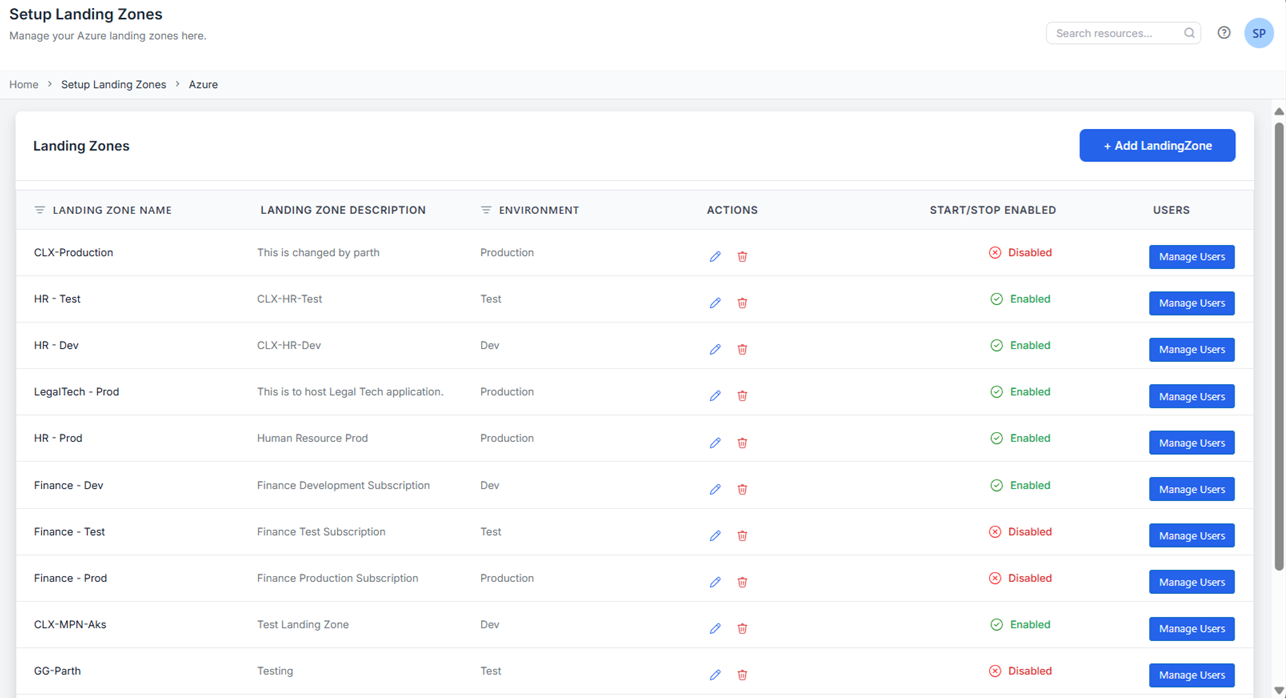The height and width of the screenshot is (698, 1286).
Task: Edit the Finance - Dev landing zone
Action: click(x=715, y=489)
